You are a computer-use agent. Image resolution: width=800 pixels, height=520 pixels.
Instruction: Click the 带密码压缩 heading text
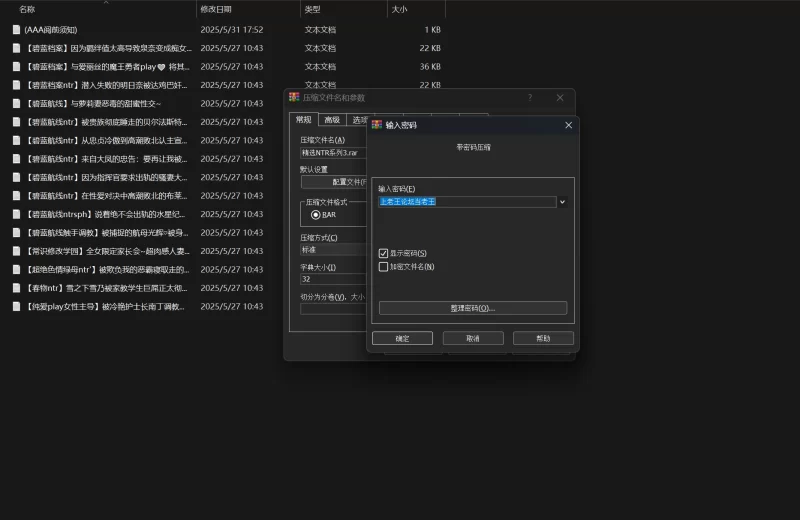pyautogui.click(x=473, y=147)
